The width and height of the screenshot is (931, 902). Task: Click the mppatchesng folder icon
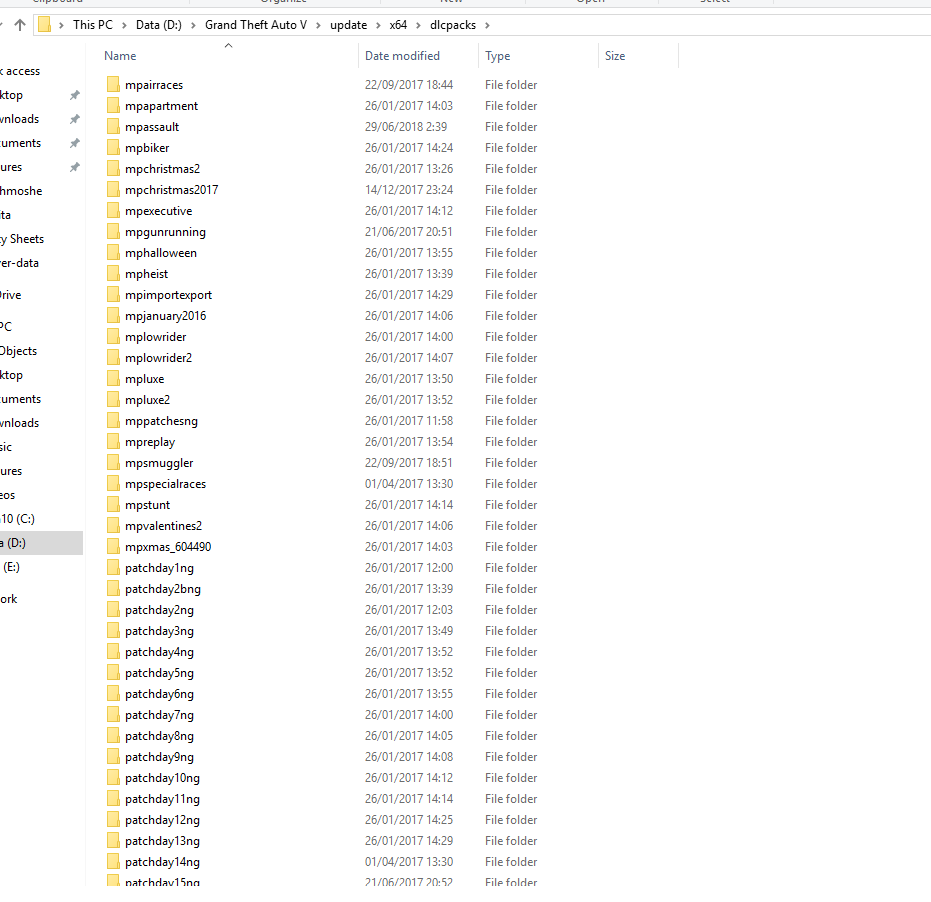113,420
